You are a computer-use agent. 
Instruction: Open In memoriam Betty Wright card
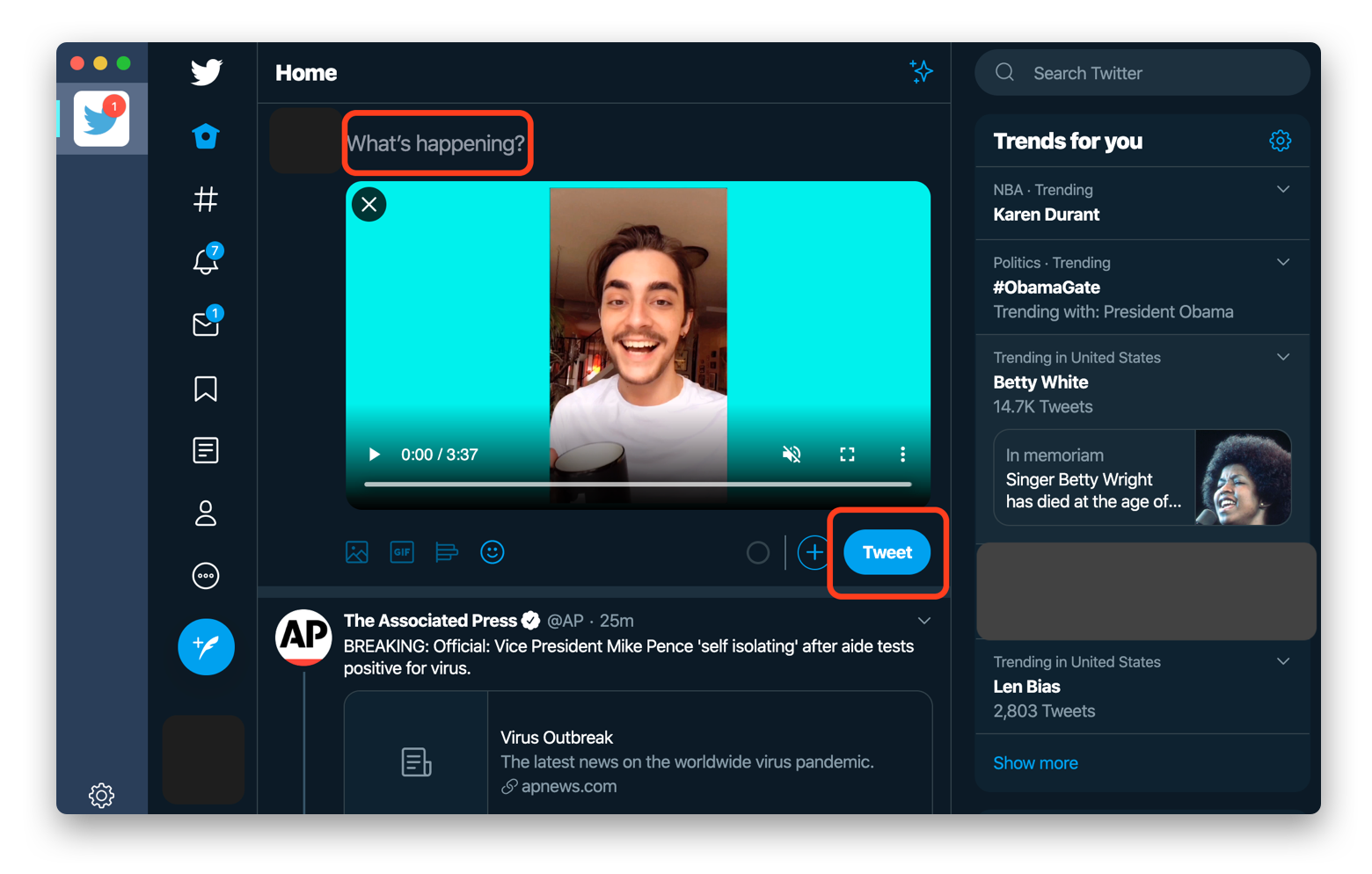point(1142,477)
